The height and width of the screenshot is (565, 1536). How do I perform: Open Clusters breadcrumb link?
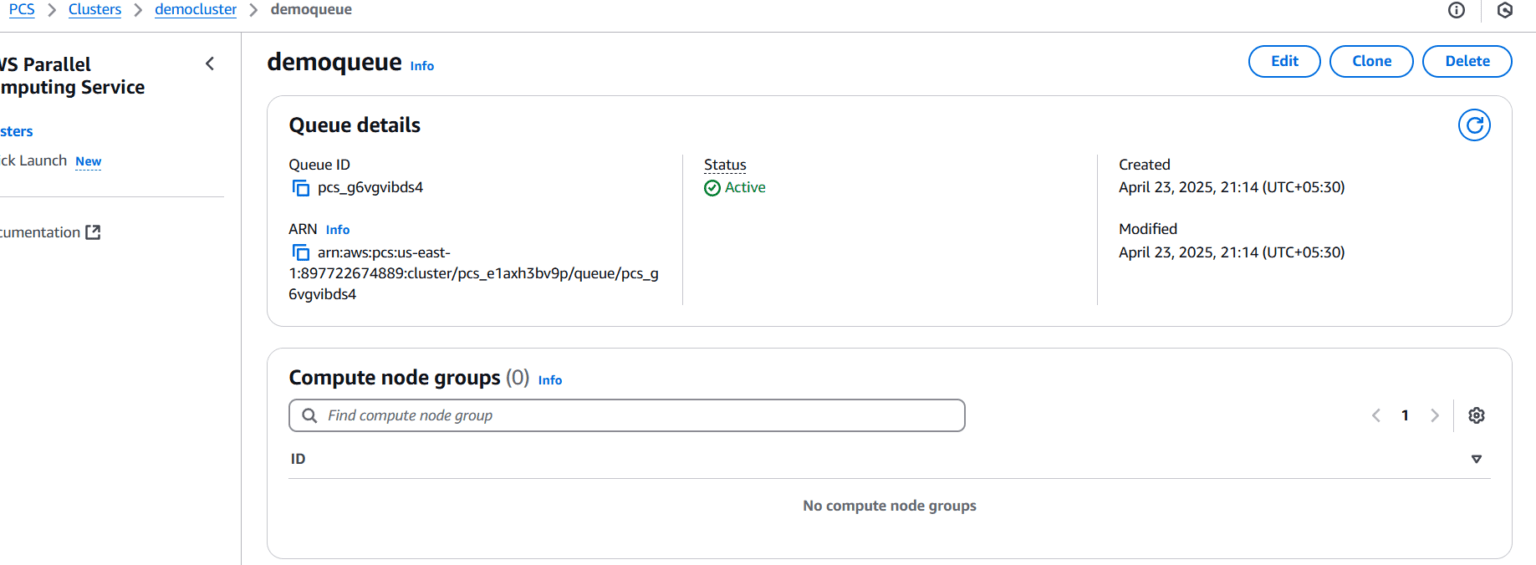[95, 10]
